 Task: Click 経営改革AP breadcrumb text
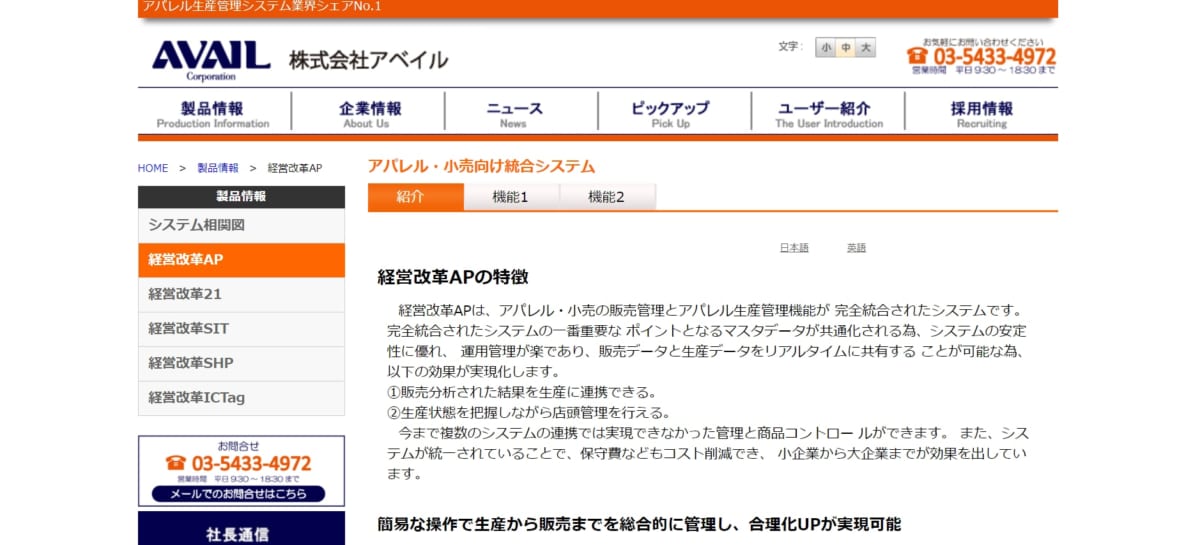click(x=294, y=168)
